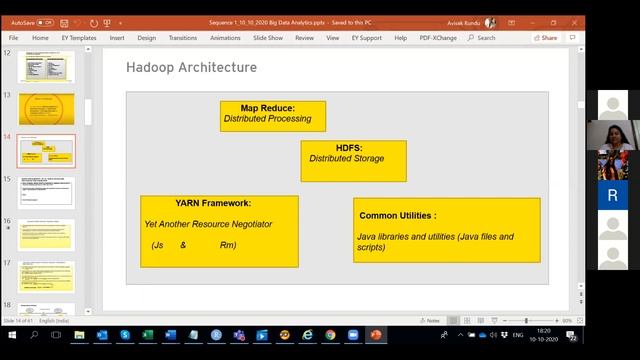Screen dimensions: 640x360
Task: Click Fit slide to window icon
Action: coord(580,321)
